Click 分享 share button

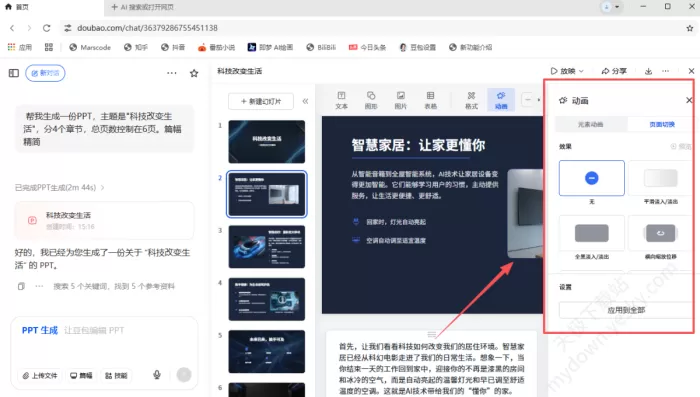614,71
